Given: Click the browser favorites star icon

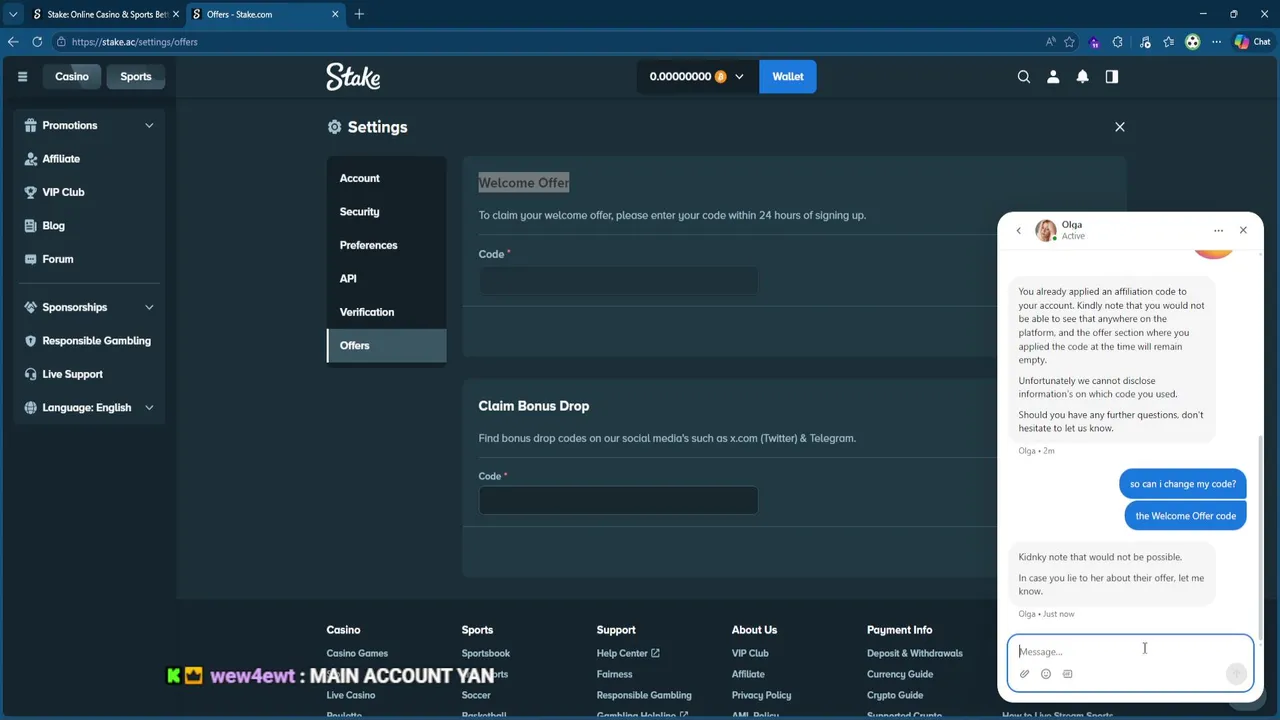Looking at the screenshot, I should click(x=1069, y=42).
